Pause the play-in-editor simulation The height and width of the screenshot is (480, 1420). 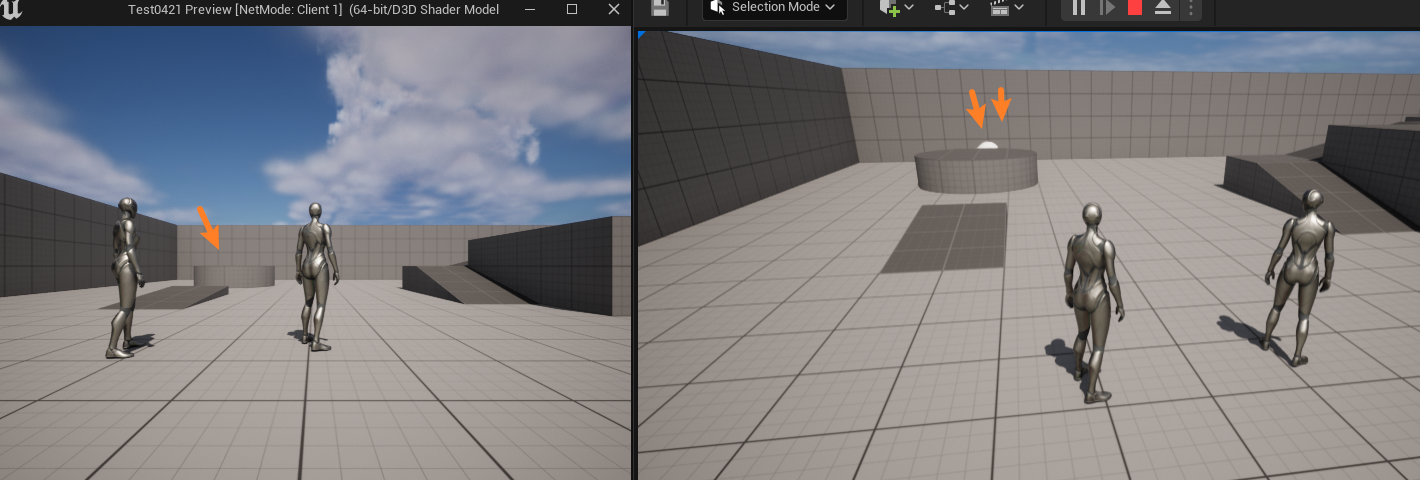1079,8
